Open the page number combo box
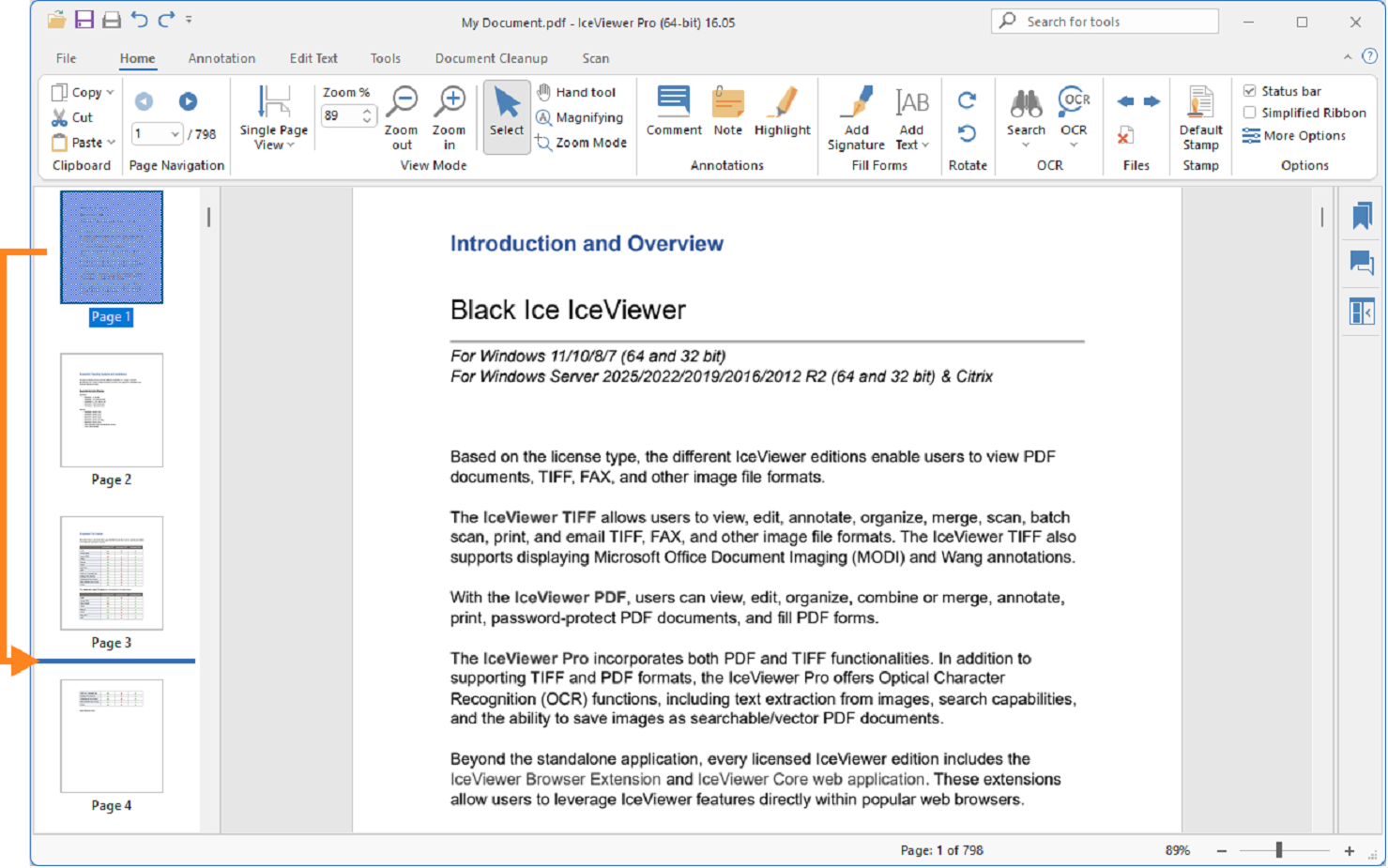 (x=157, y=134)
